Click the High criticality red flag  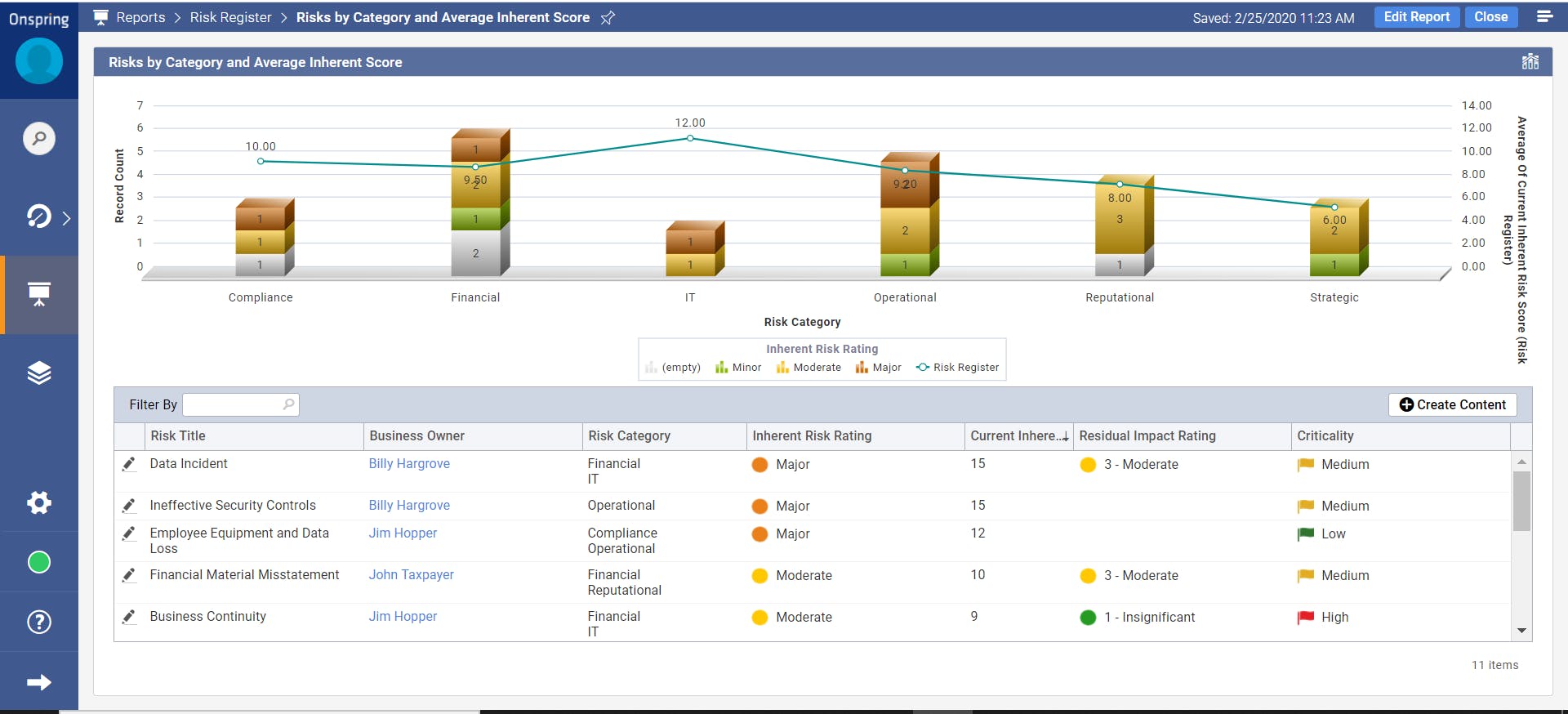pyautogui.click(x=1306, y=618)
